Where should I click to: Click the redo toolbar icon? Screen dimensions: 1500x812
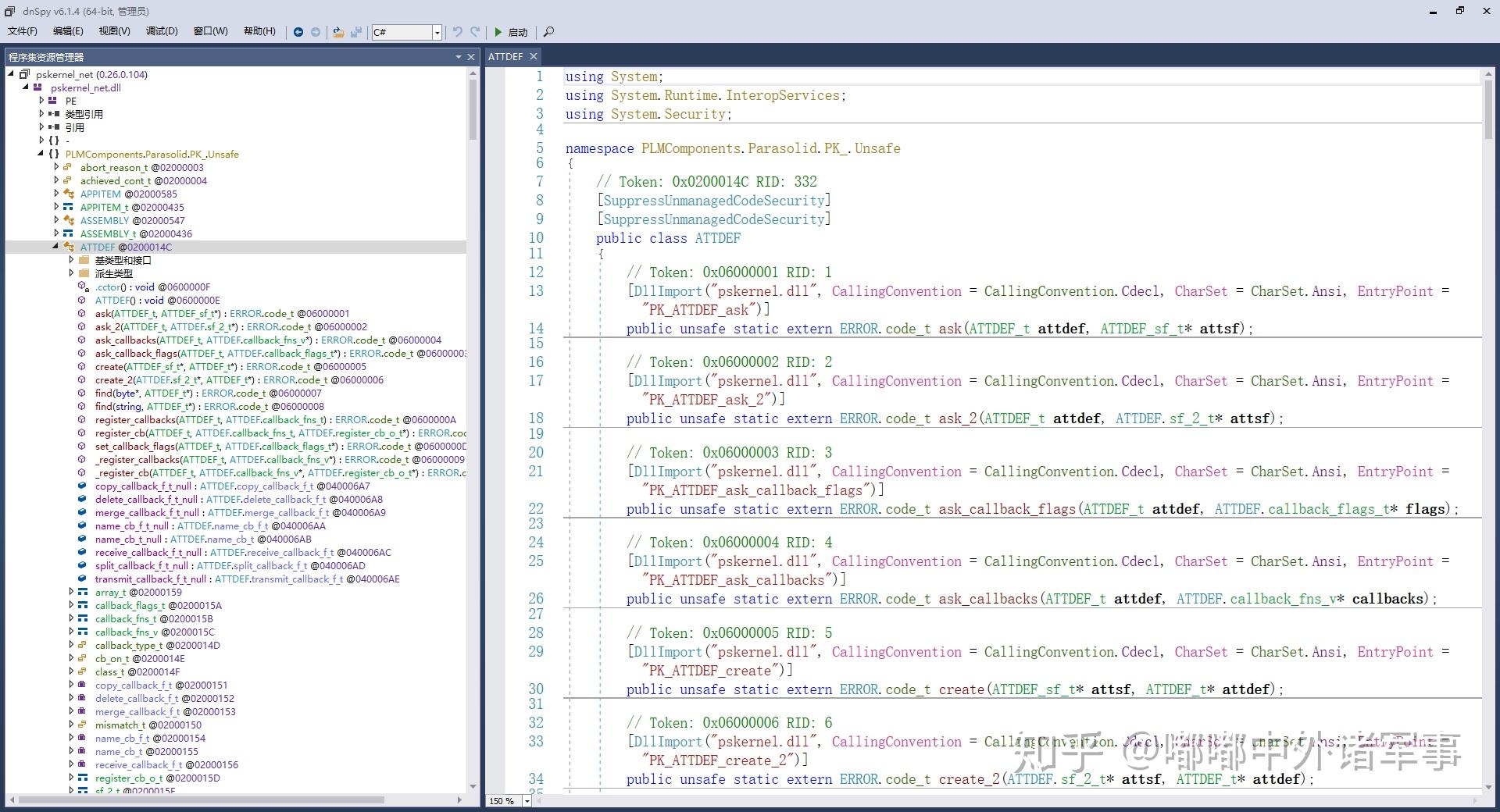click(x=475, y=32)
